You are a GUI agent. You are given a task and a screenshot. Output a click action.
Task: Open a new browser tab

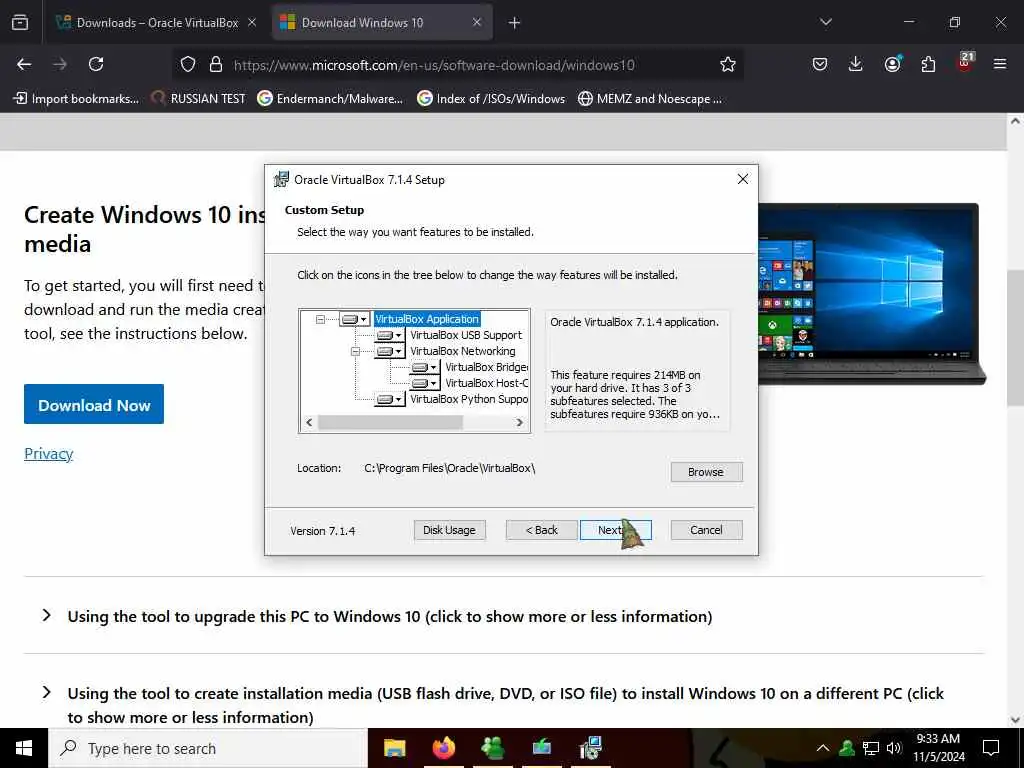(x=515, y=23)
